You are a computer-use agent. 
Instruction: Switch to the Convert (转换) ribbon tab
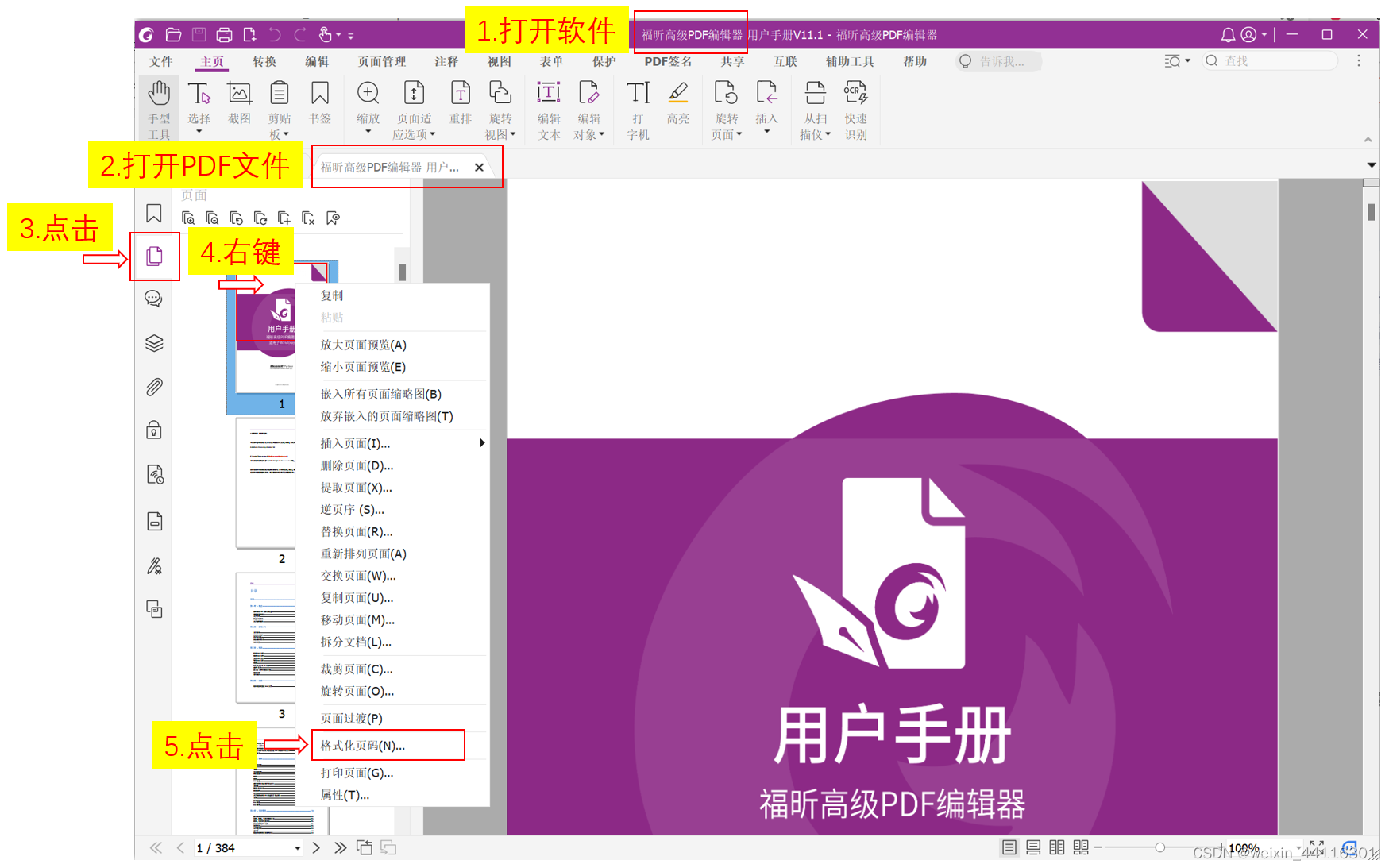[x=264, y=61]
